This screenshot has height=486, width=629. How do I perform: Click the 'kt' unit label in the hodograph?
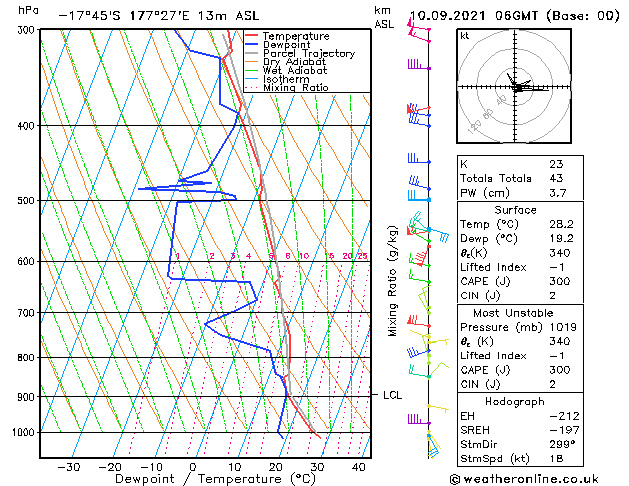(465, 36)
